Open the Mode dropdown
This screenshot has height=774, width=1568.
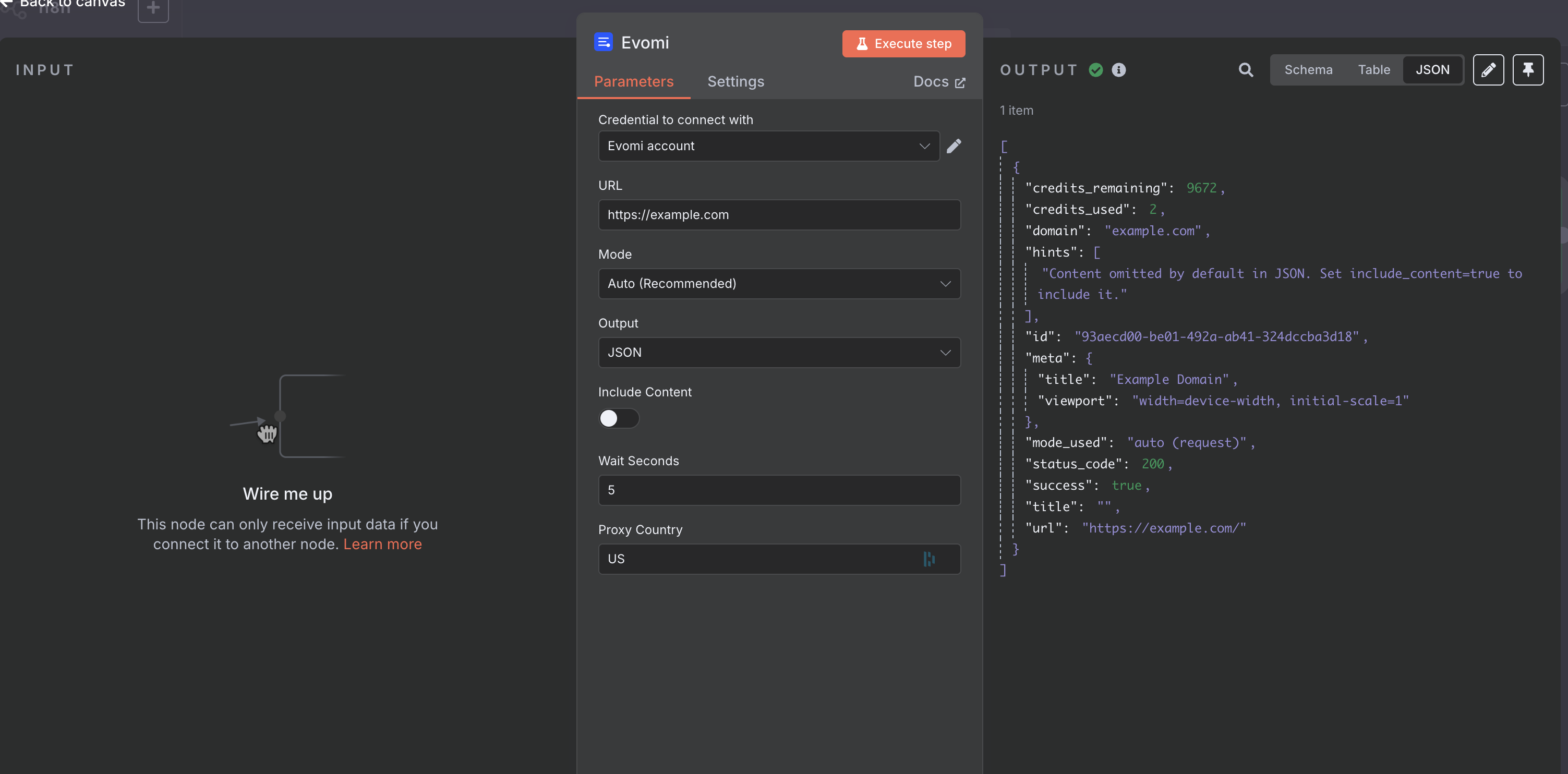tap(779, 284)
